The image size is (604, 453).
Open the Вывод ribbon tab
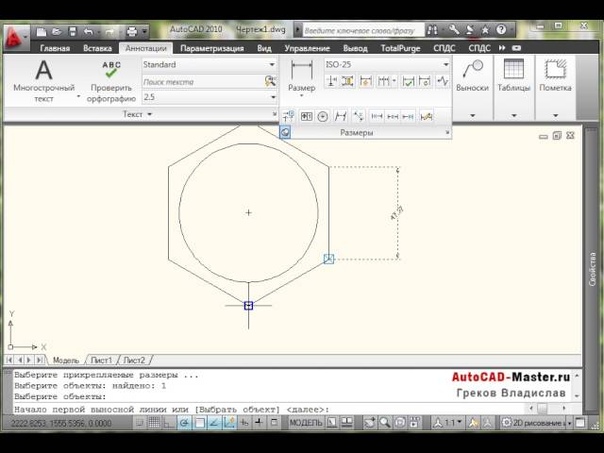click(x=355, y=48)
